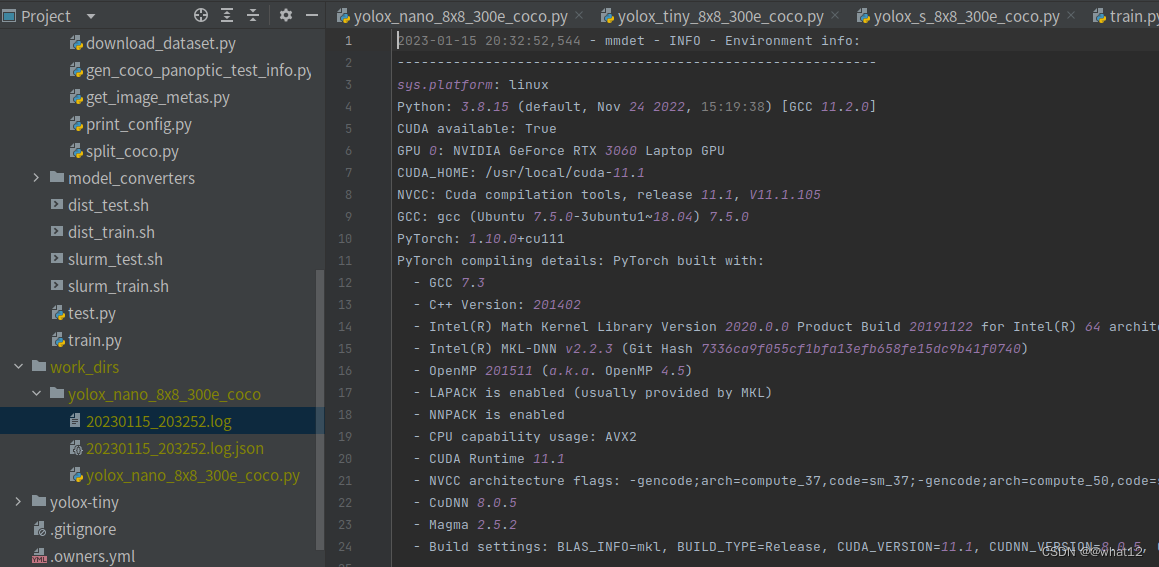This screenshot has width=1159, height=567.
Task: Collapse the work_dirs folder
Action: point(18,367)
